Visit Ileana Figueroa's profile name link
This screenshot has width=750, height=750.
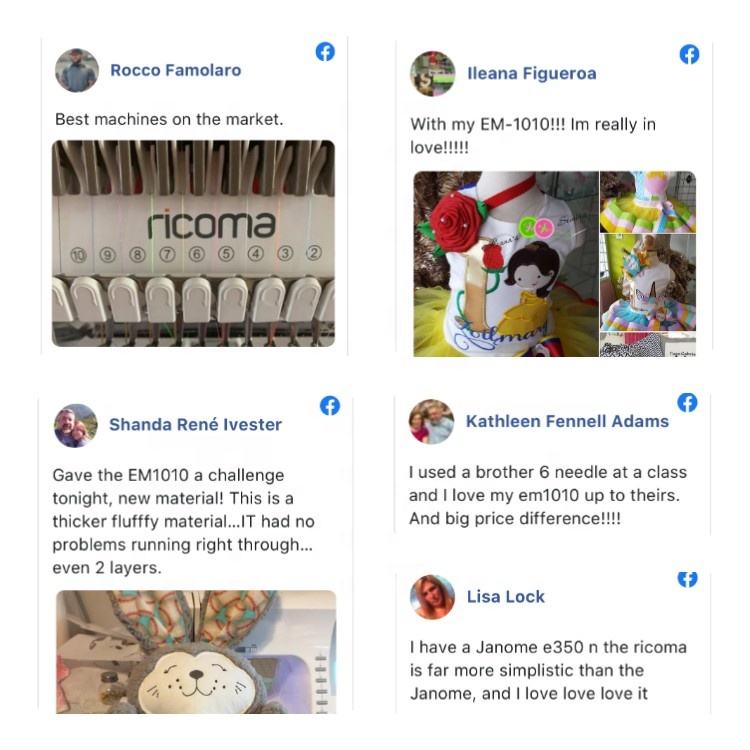click(532, 74)
